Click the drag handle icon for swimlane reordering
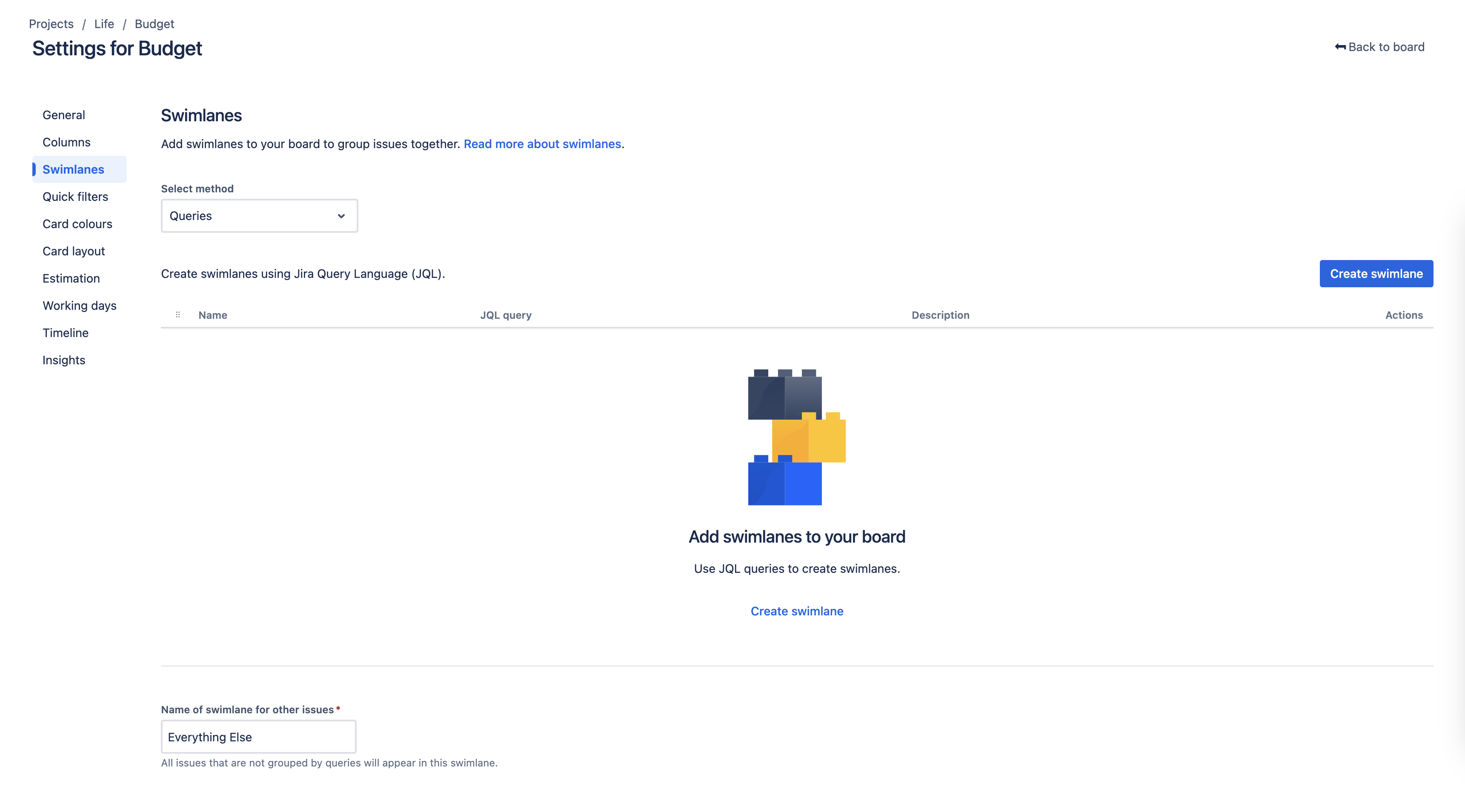 click(177, 314)
